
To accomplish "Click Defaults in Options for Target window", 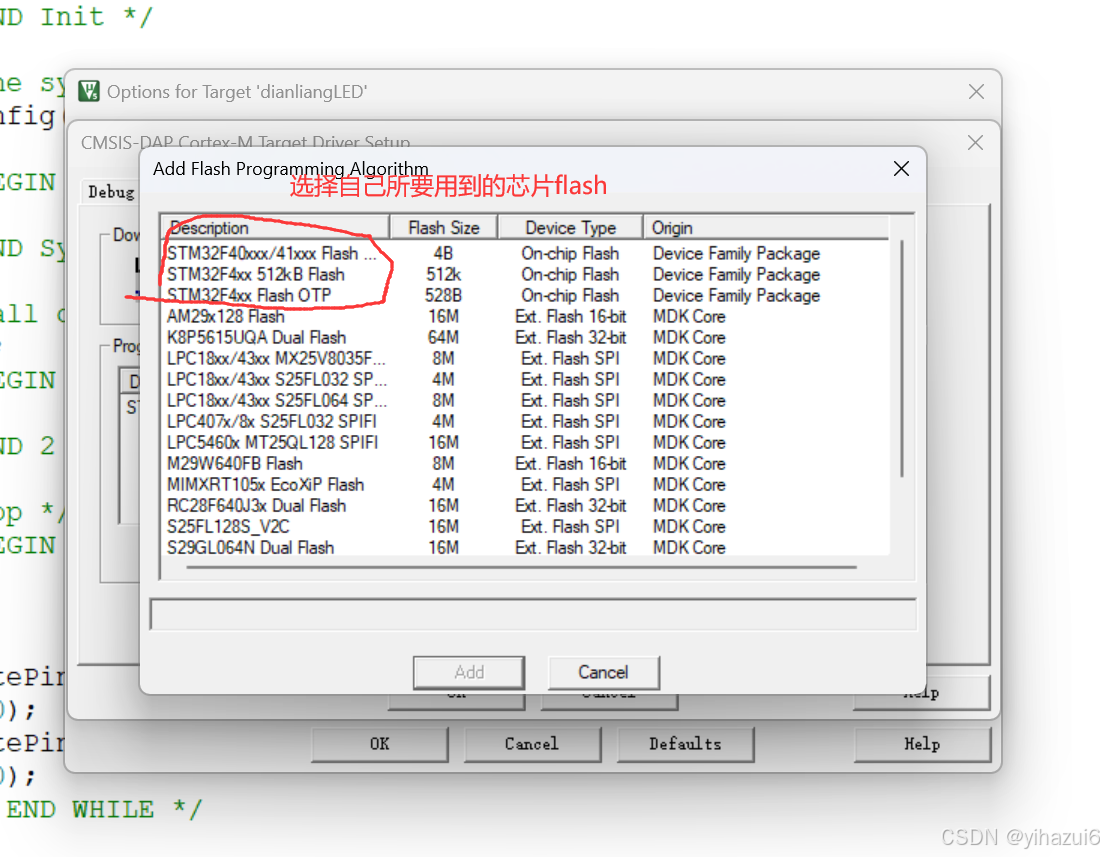I will [685, 744].
